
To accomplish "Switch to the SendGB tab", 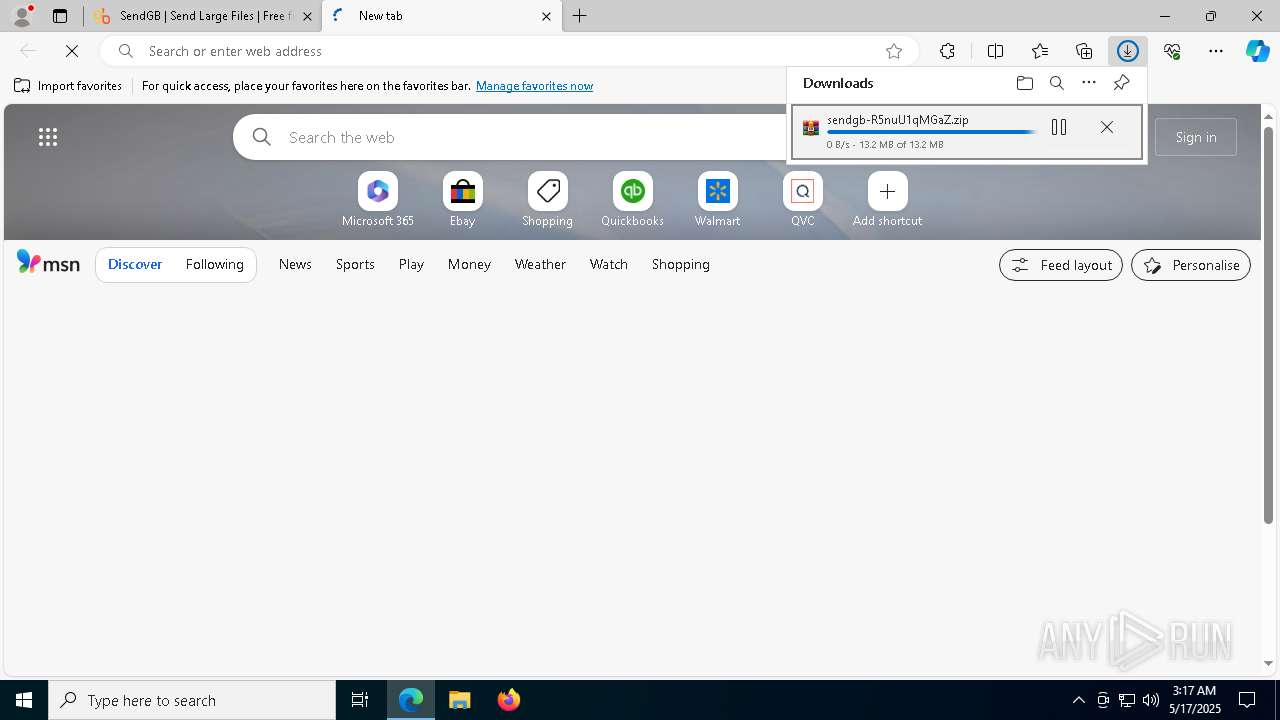I will [203, 16].
